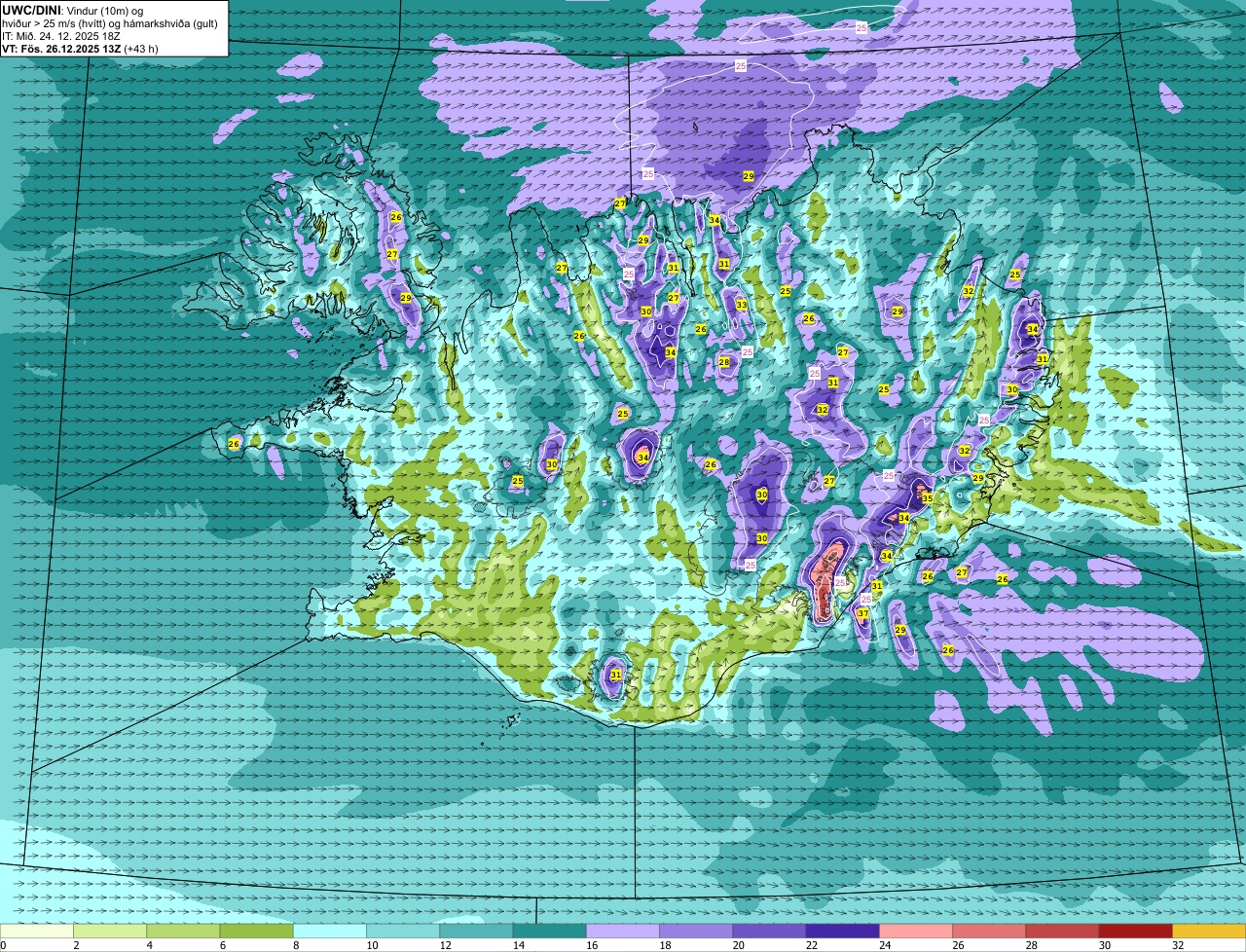1246x952 pixels.
Task: Pick the 12–14 m/s teal legend swatch
Action: pyautogui.click(x=476, y=931)
